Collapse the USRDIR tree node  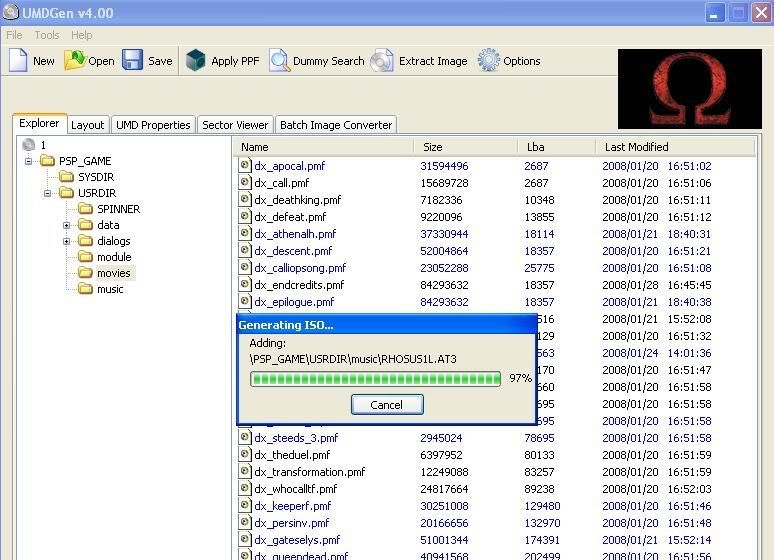pos(47,193)
